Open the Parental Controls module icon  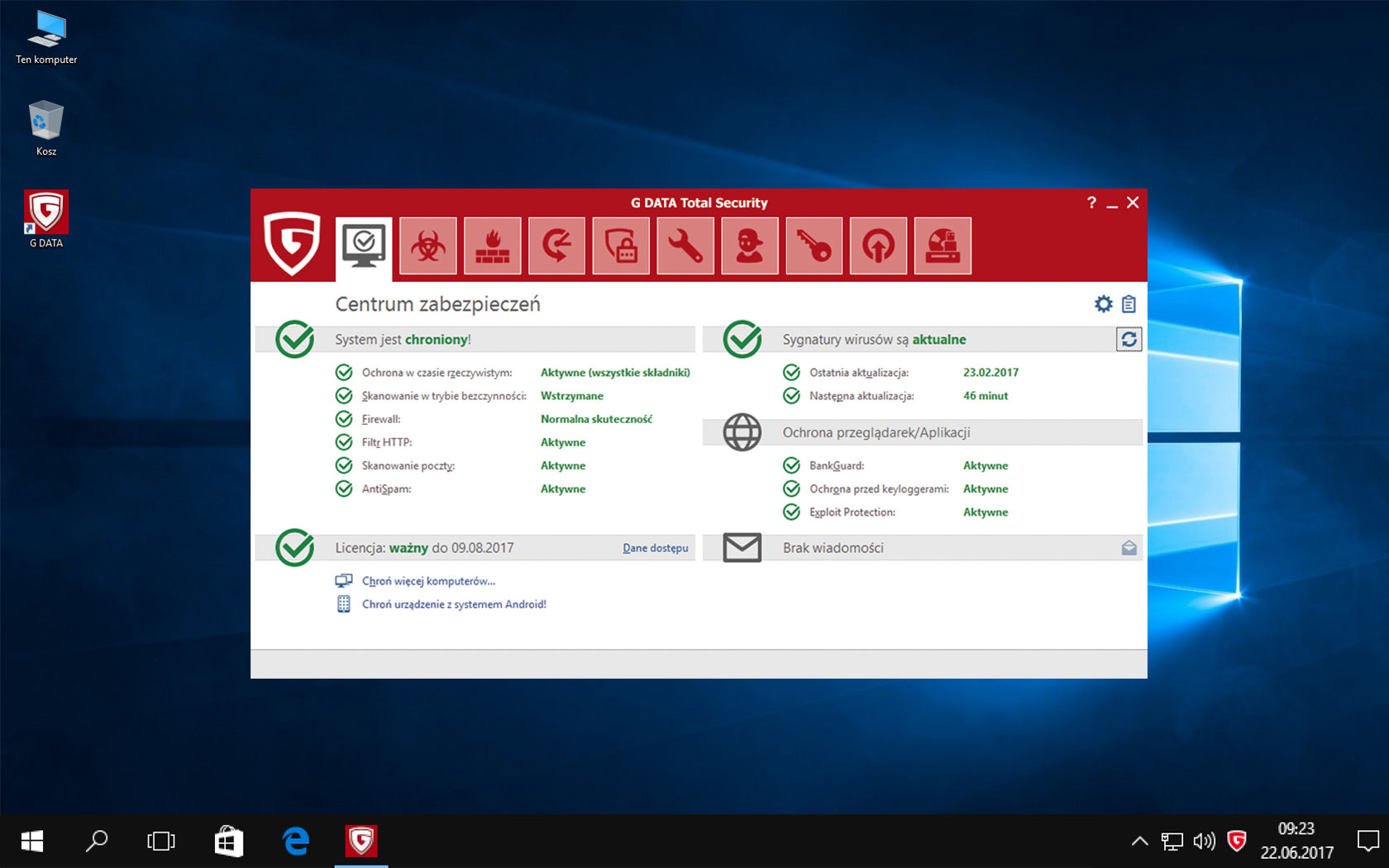750,246
